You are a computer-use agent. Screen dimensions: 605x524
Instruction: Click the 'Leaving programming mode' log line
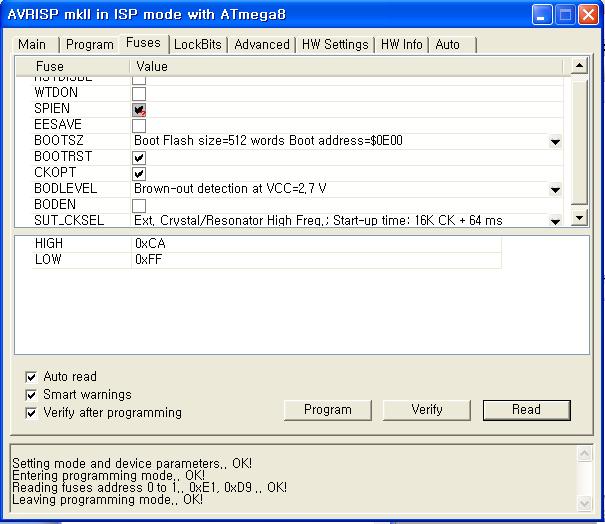click(x=107, y=499)
